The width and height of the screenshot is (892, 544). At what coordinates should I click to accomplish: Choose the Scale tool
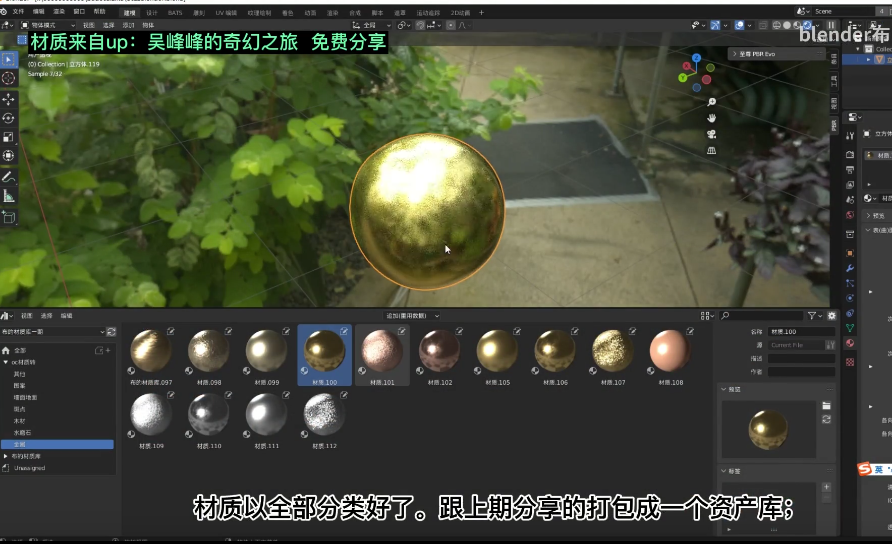9,137
